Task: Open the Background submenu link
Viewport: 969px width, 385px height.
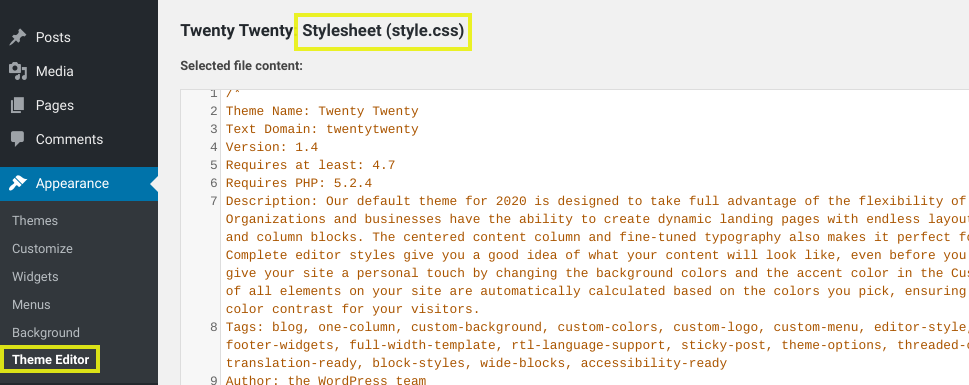Action: click(x=46, y=332)
